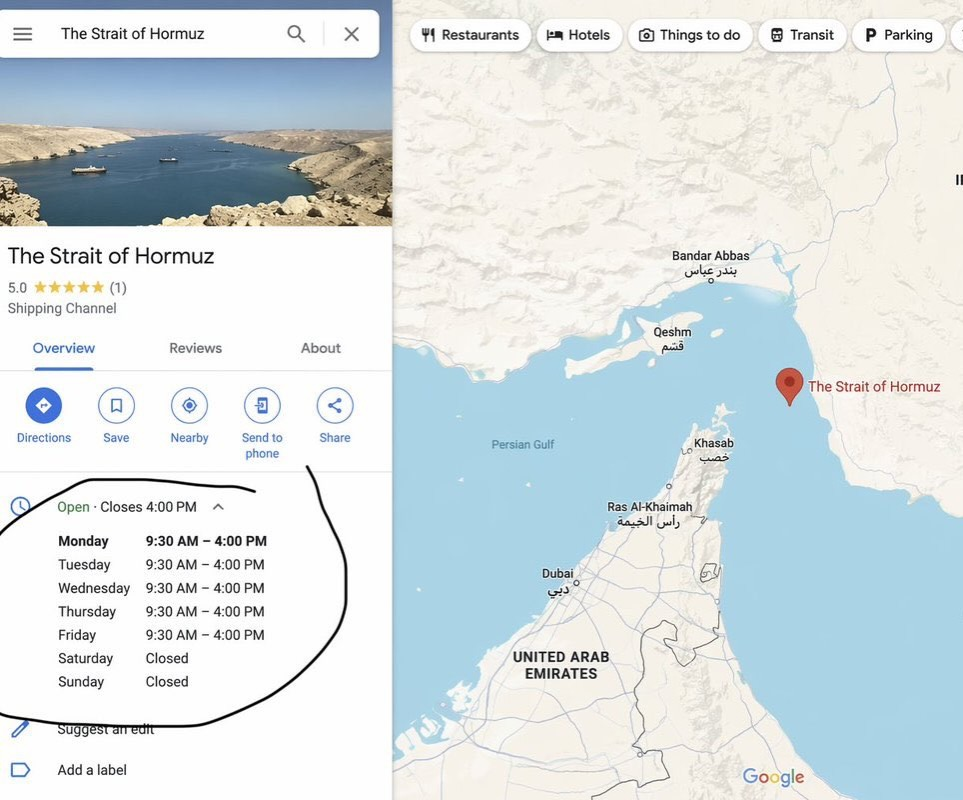Click the Dubai city label
The height and width of the screenshot is (800, 963).
coord(558,581)
